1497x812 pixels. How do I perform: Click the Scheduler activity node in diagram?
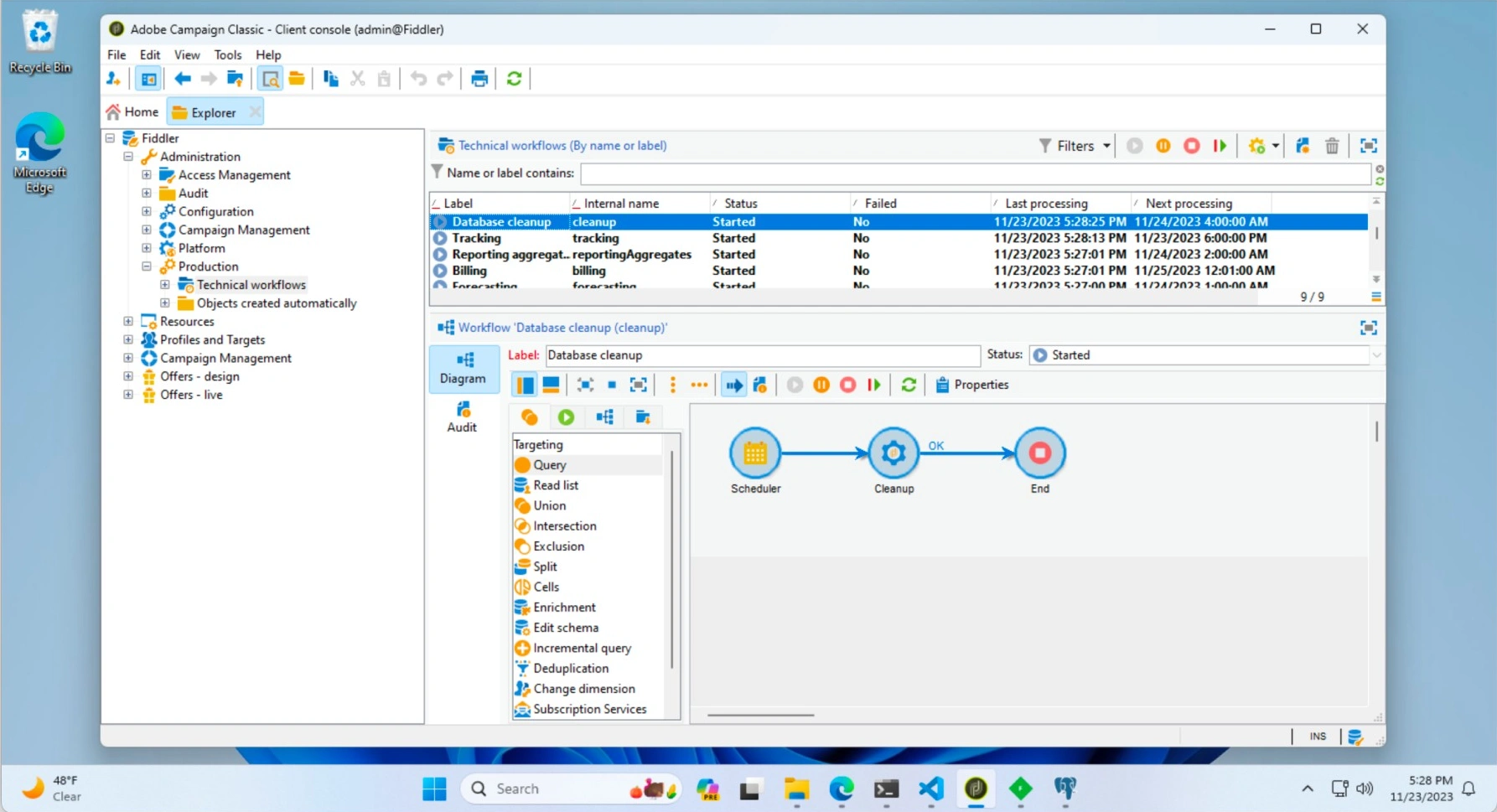(x=754, y=453)
